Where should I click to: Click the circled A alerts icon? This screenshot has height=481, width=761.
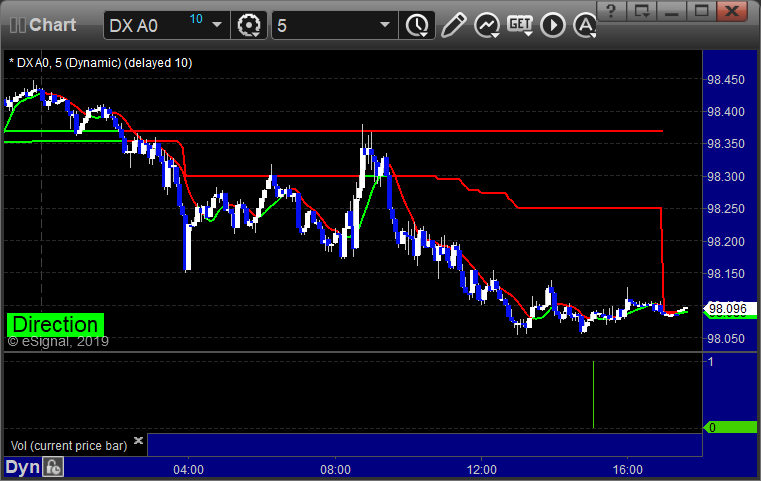tap(584, 25)
